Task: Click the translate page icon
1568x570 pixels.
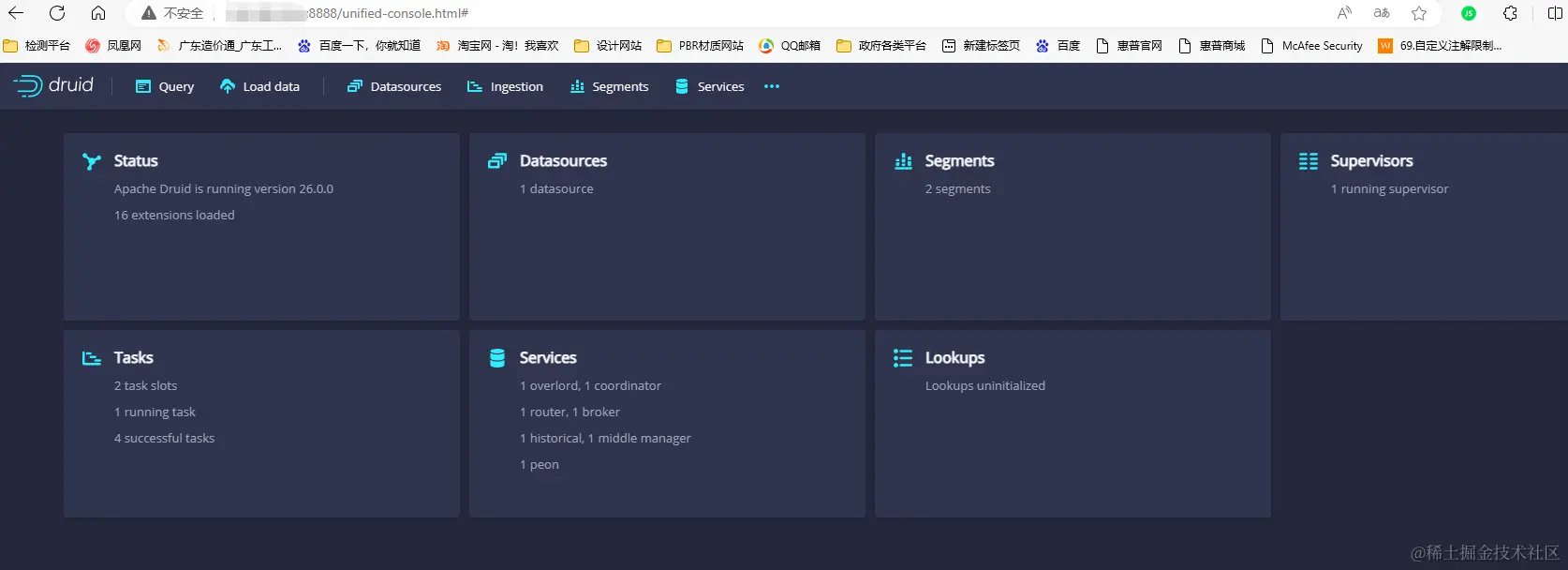Action: pos(1382,13)
